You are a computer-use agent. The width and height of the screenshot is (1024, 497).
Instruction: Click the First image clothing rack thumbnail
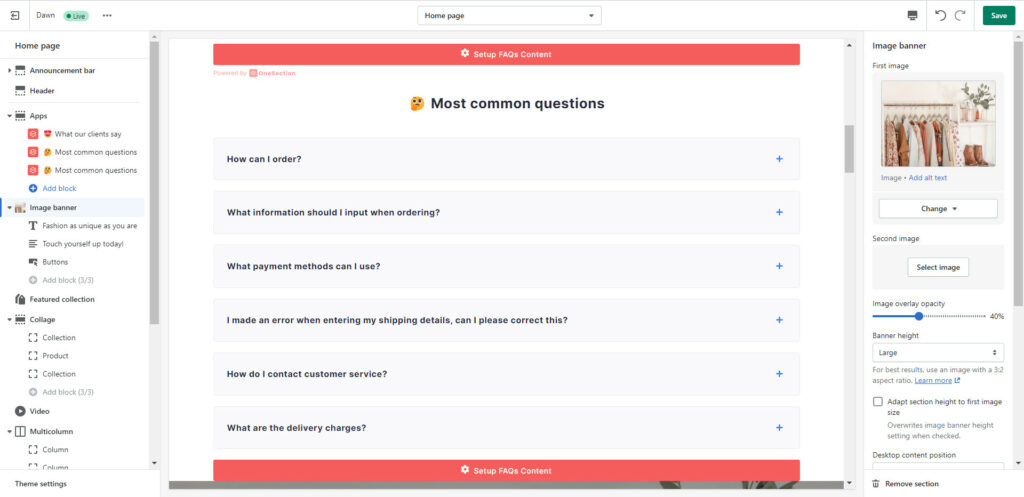tap(938, 123)
